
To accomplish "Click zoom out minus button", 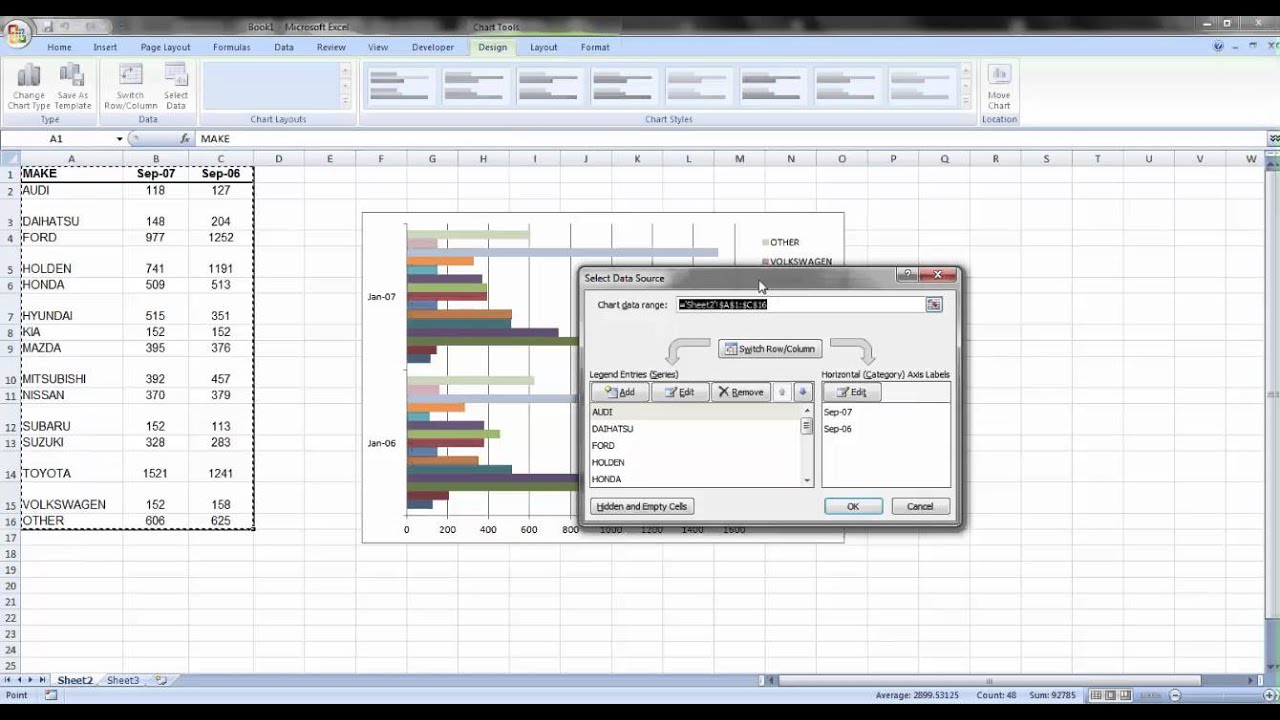I will point(1175,695).
